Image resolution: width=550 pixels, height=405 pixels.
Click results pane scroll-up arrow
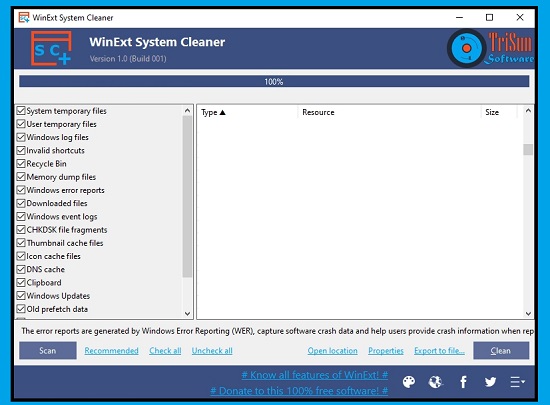tap(528, 111)
